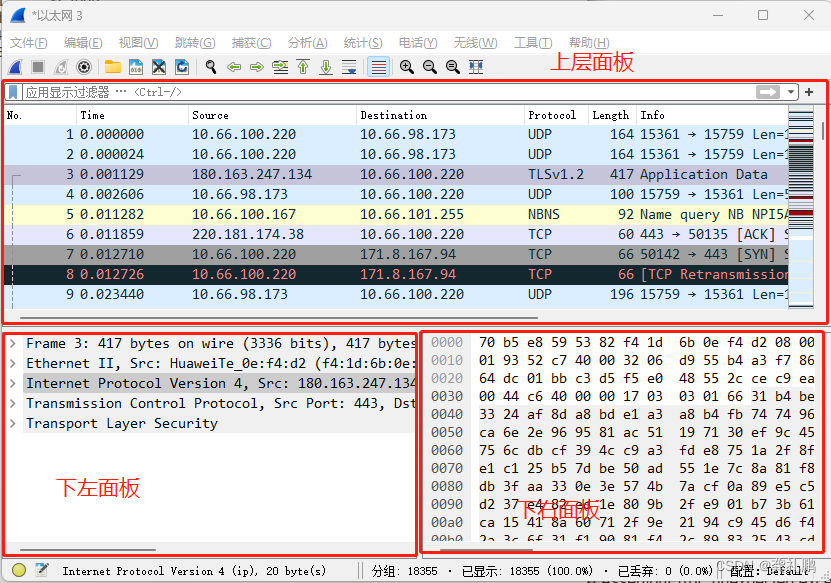Click packet list horizontal scrollbar

pos(279,318)
